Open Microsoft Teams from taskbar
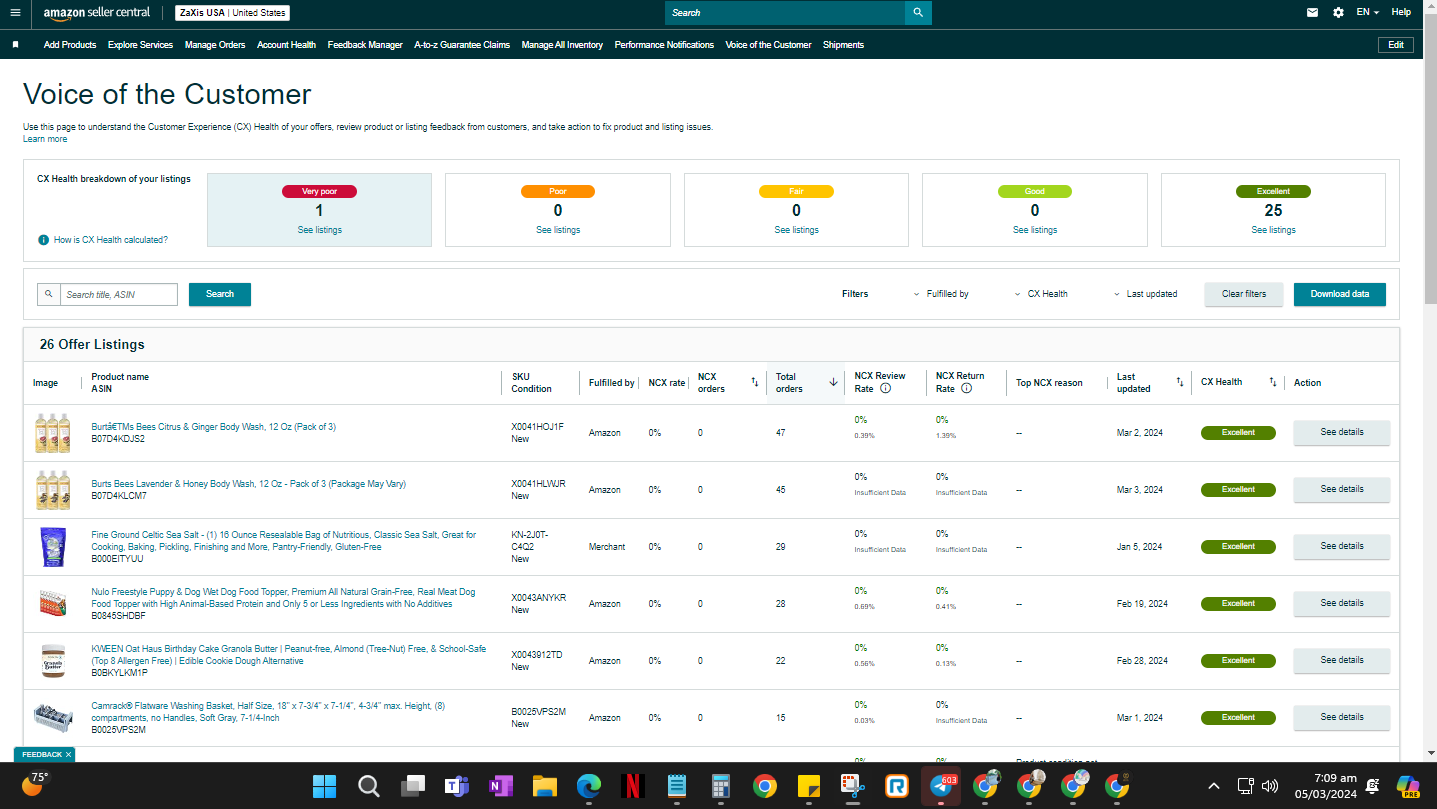The width and height of the screenshot is (1437, 809). [457, 787]
